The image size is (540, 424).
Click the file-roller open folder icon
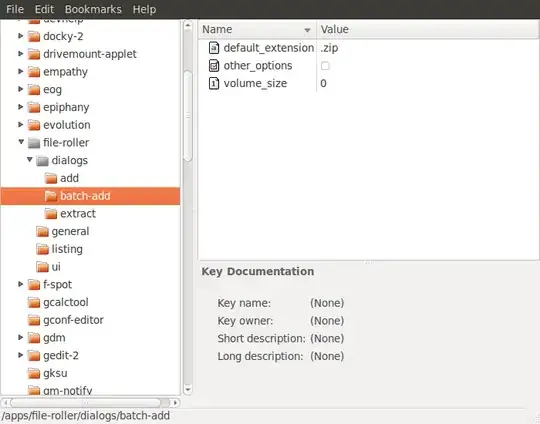click(x=34, y=143)
